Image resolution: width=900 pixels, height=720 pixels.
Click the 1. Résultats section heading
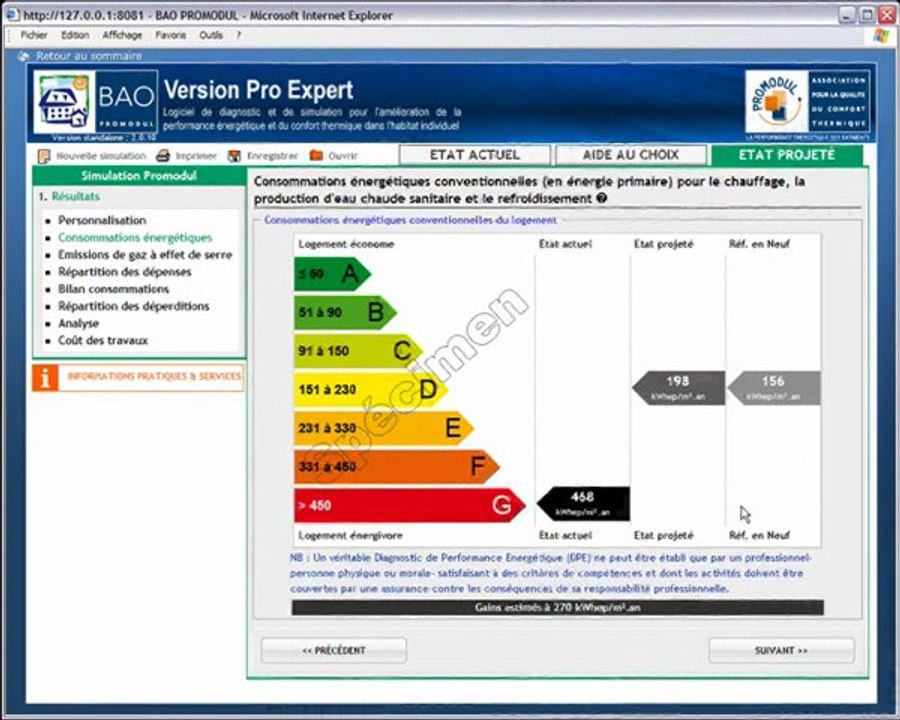69,196
